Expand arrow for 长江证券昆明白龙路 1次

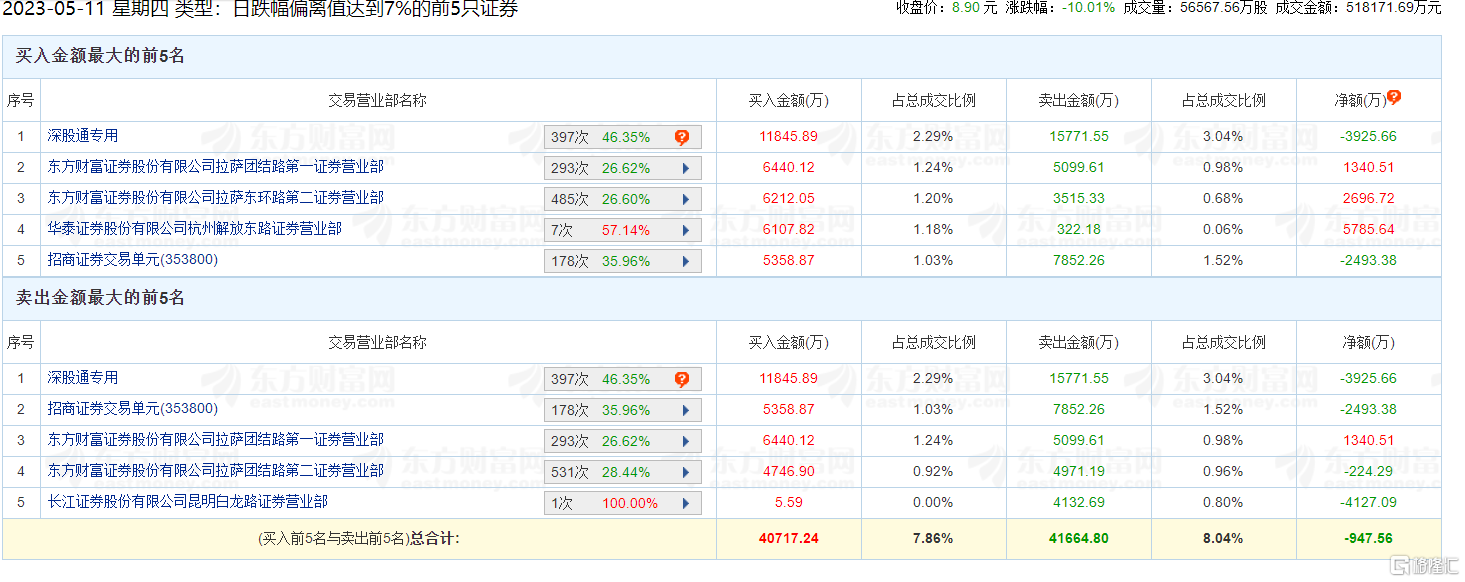coord(686,503)
